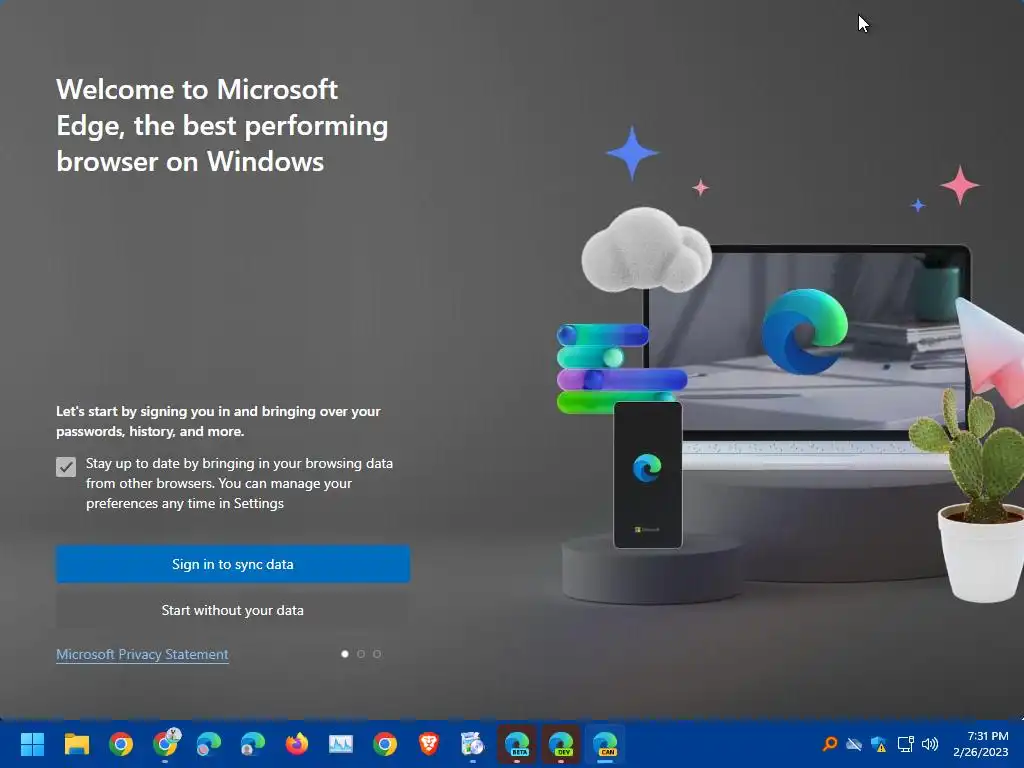Choose Start without your data

click(232, 610)
